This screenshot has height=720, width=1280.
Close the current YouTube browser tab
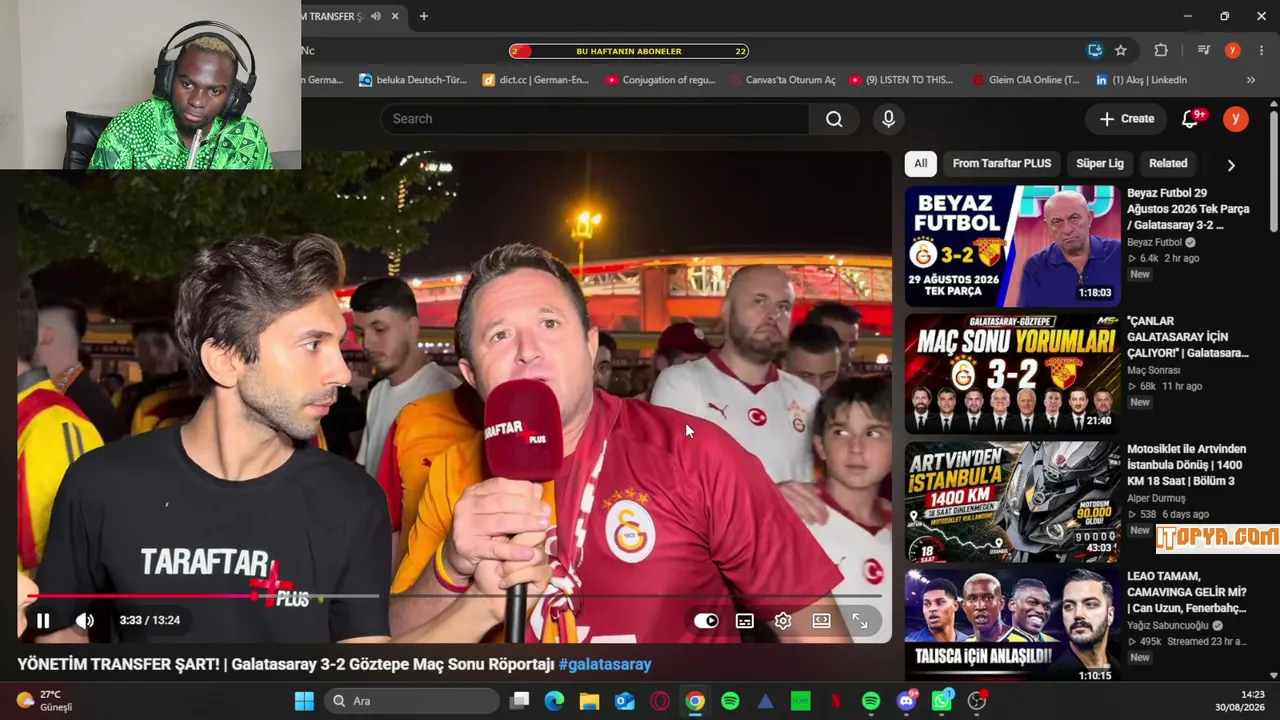tap(396, 16)
